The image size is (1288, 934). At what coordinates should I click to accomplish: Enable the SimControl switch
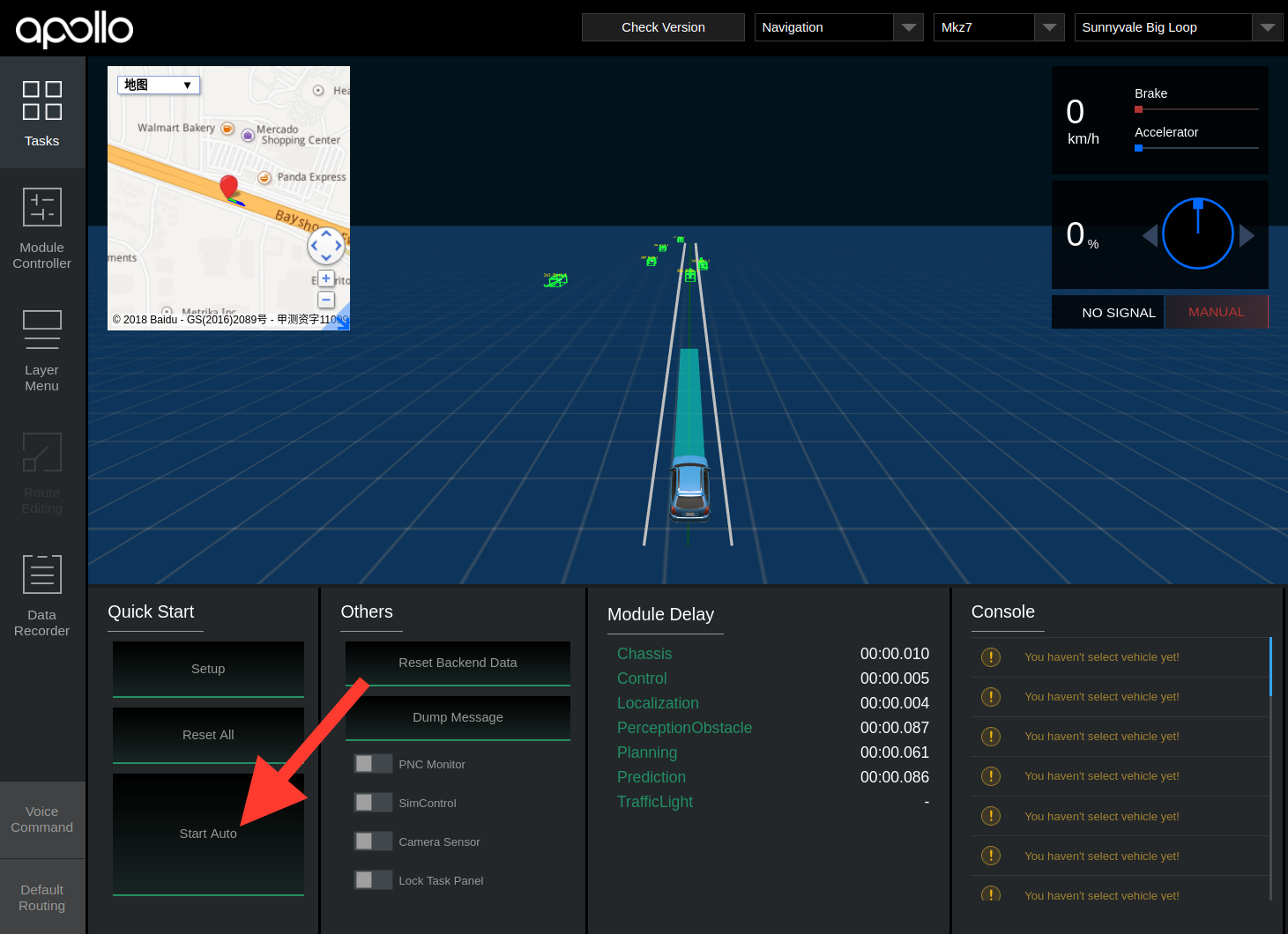pyautogui.click(x=373, y=803)
